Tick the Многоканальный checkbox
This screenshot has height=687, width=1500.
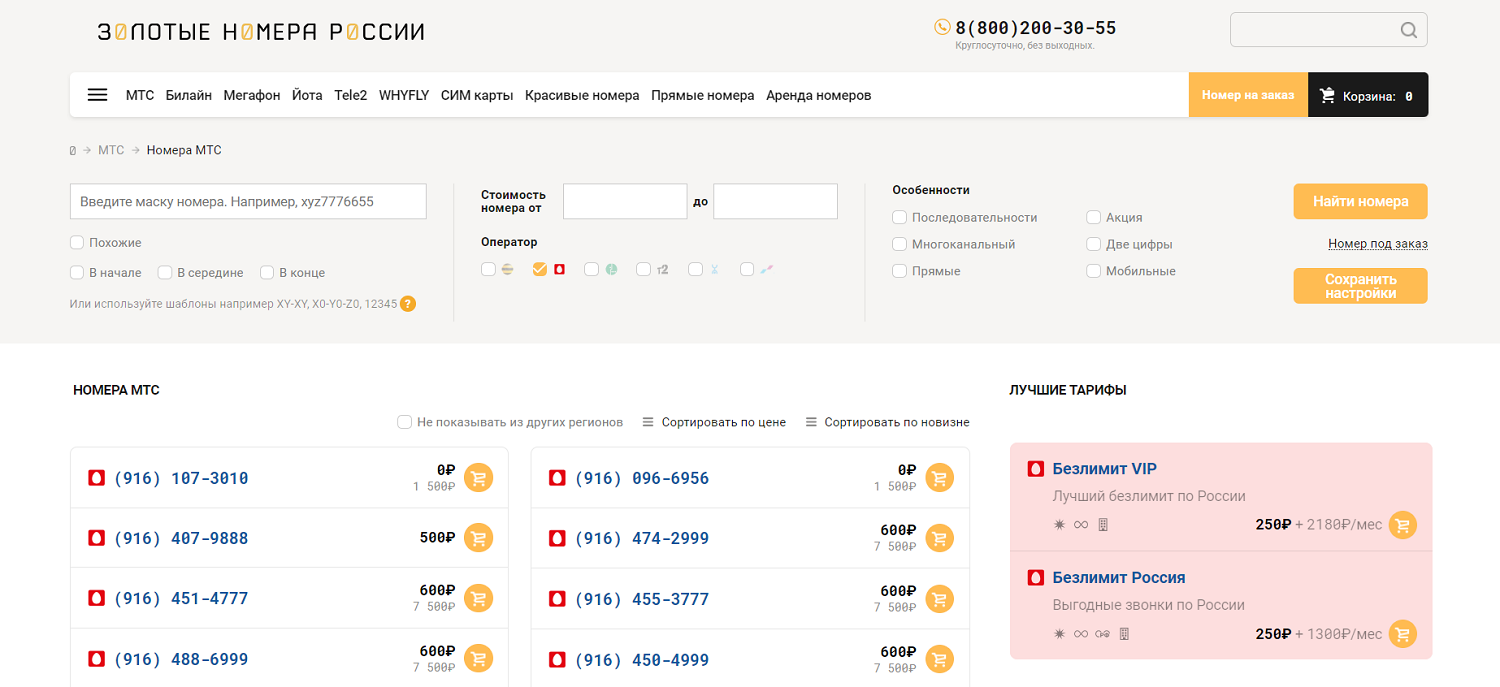900,244
